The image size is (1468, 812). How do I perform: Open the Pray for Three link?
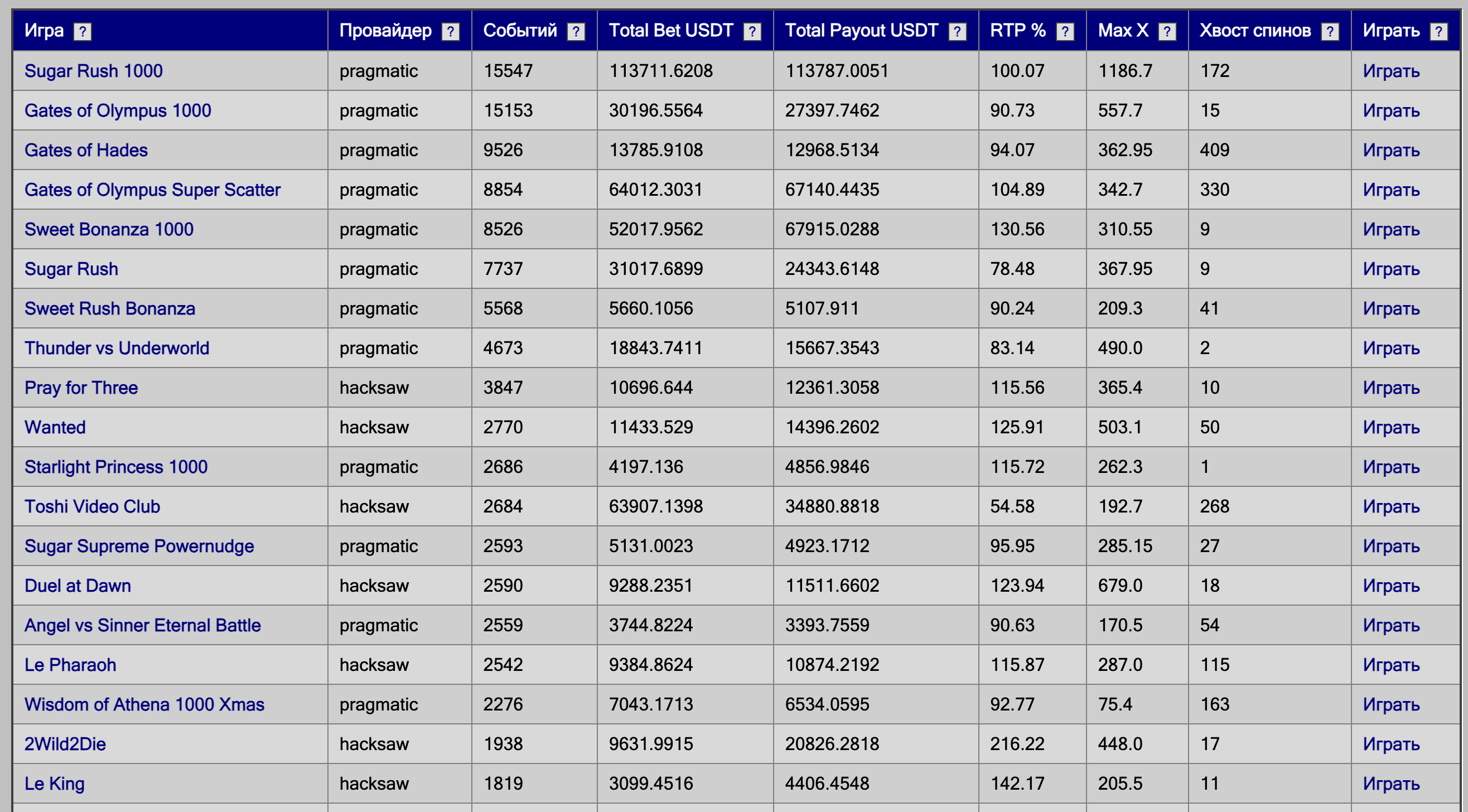pyautogui.click(x=81, y=388)
